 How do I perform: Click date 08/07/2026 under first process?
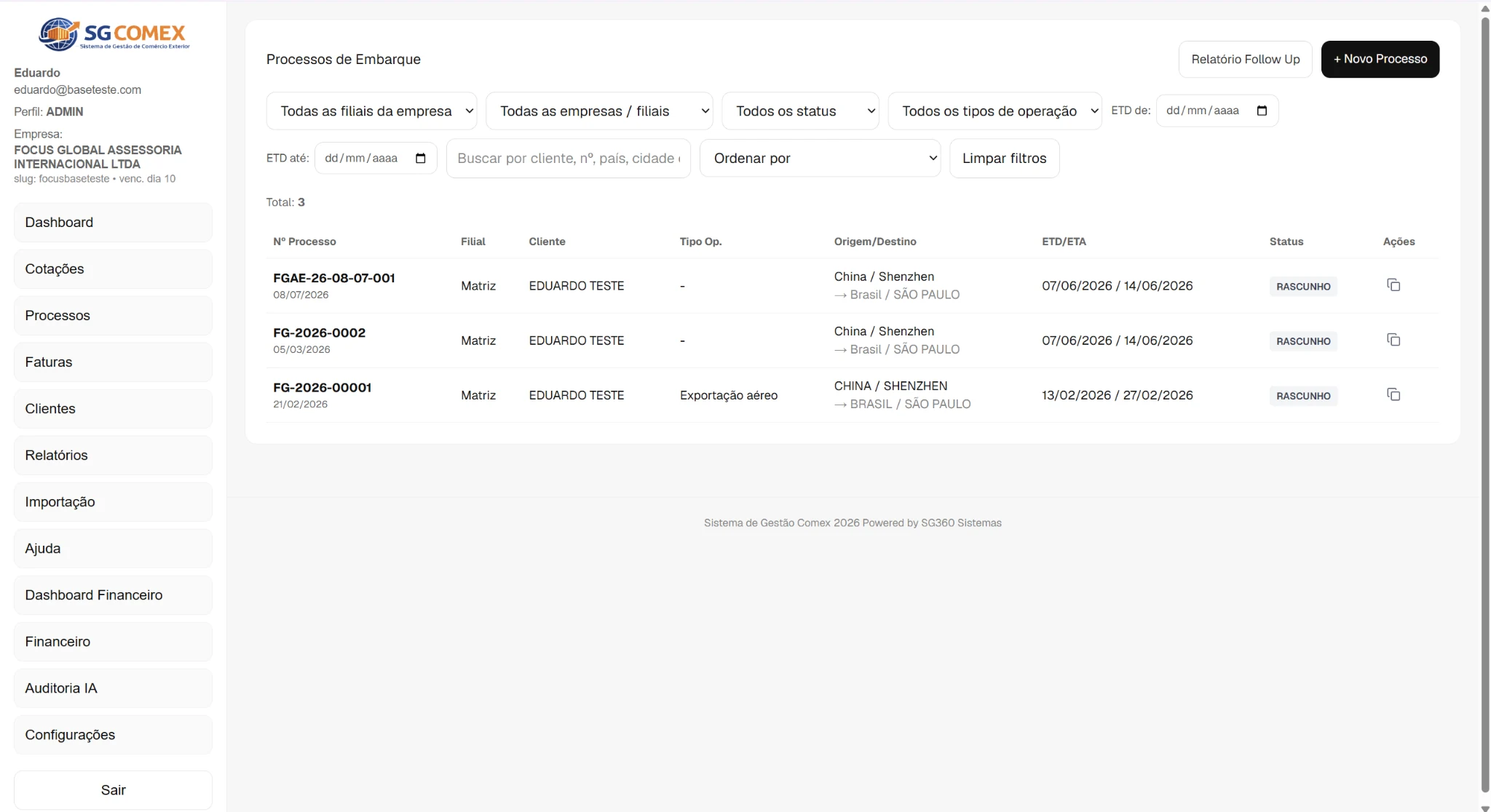(x=301, y=295)
